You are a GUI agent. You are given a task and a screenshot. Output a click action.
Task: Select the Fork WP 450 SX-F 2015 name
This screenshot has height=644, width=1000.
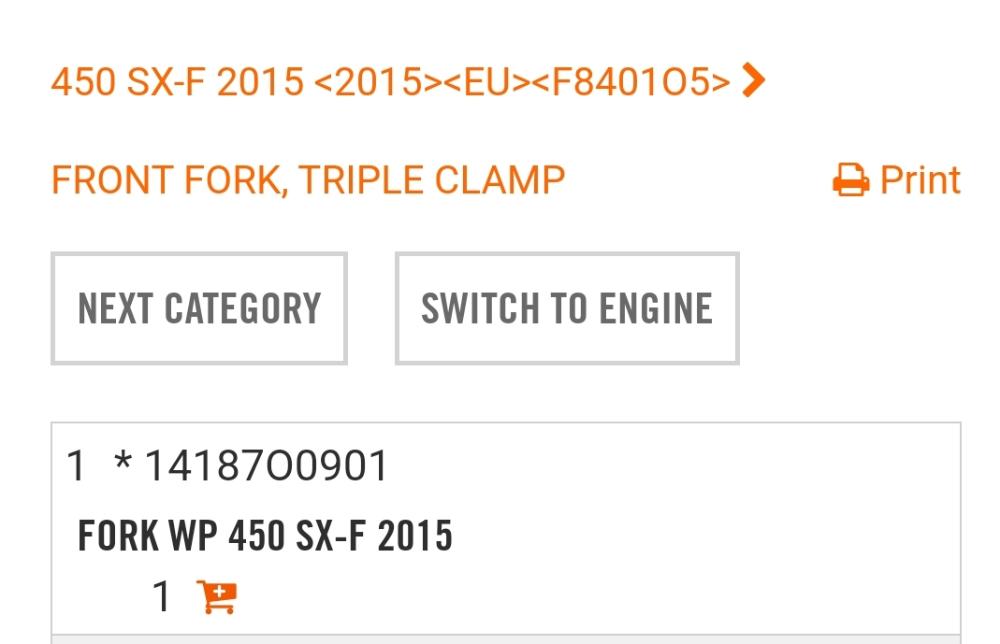coord(265,536)
